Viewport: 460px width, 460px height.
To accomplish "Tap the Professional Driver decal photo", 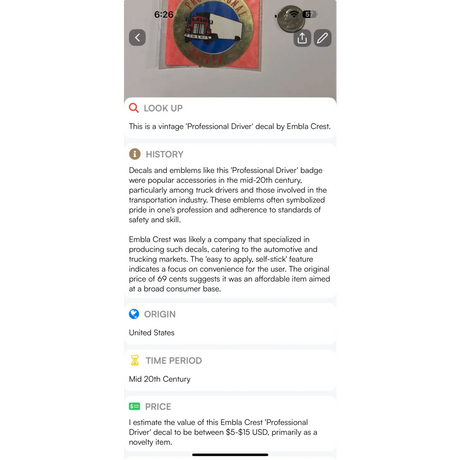I will [210, 34].
